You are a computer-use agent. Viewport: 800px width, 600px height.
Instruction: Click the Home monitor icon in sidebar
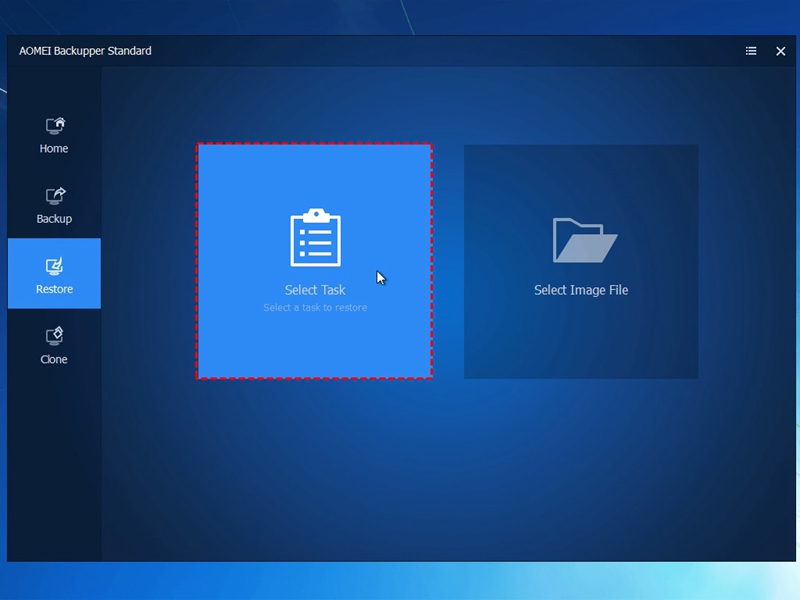coord(55,126)
